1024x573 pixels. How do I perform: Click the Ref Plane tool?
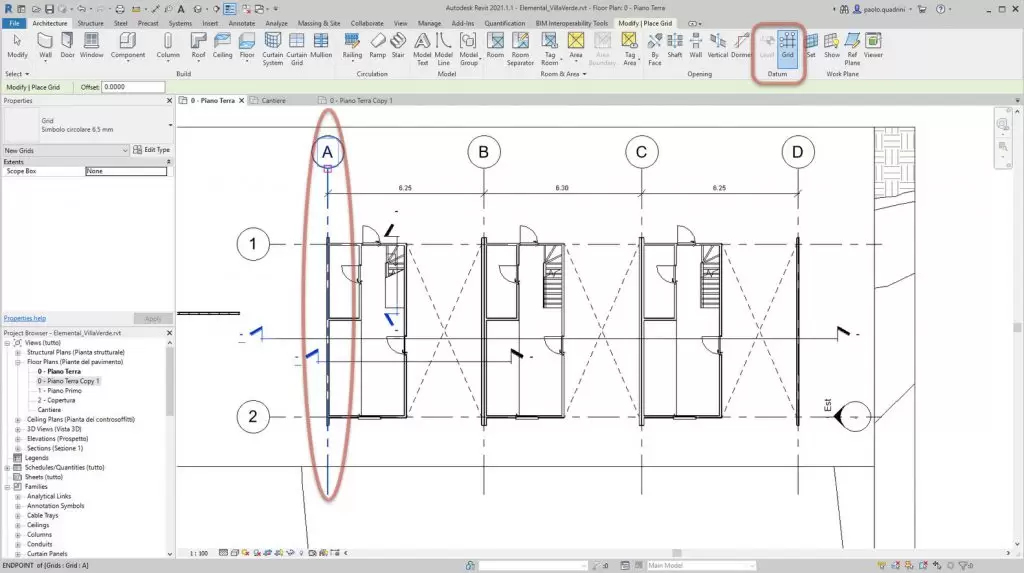coord(852,45)
